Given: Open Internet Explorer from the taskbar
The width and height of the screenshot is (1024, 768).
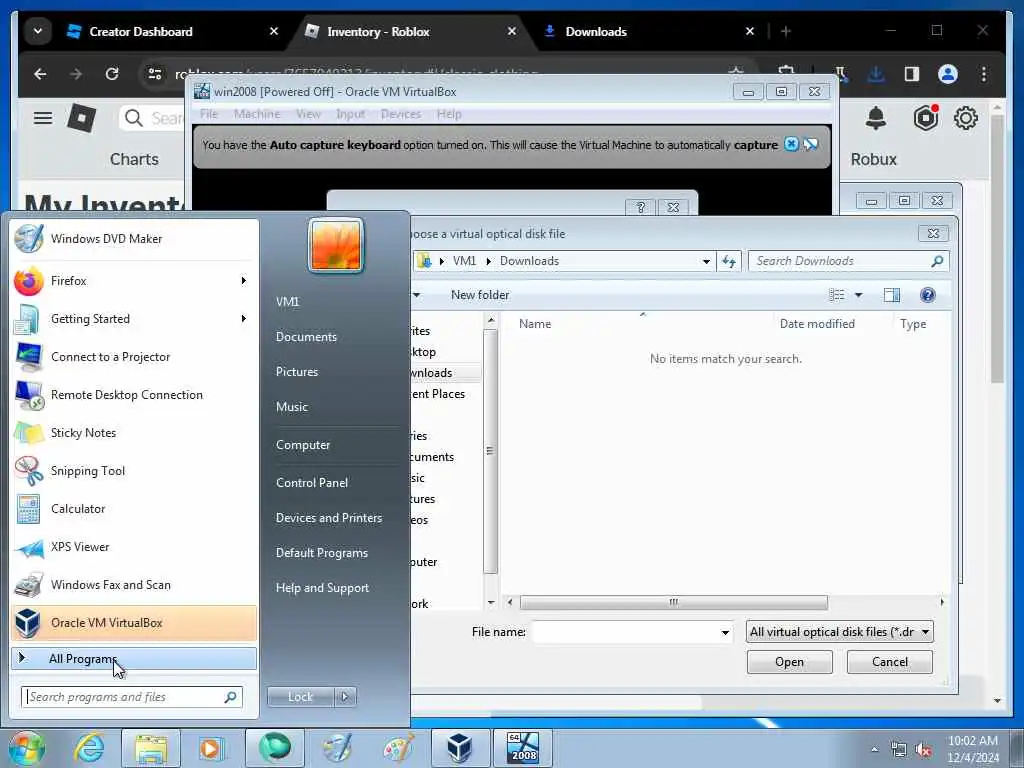Looking at the screenshot, I should (x=89, y=748).
